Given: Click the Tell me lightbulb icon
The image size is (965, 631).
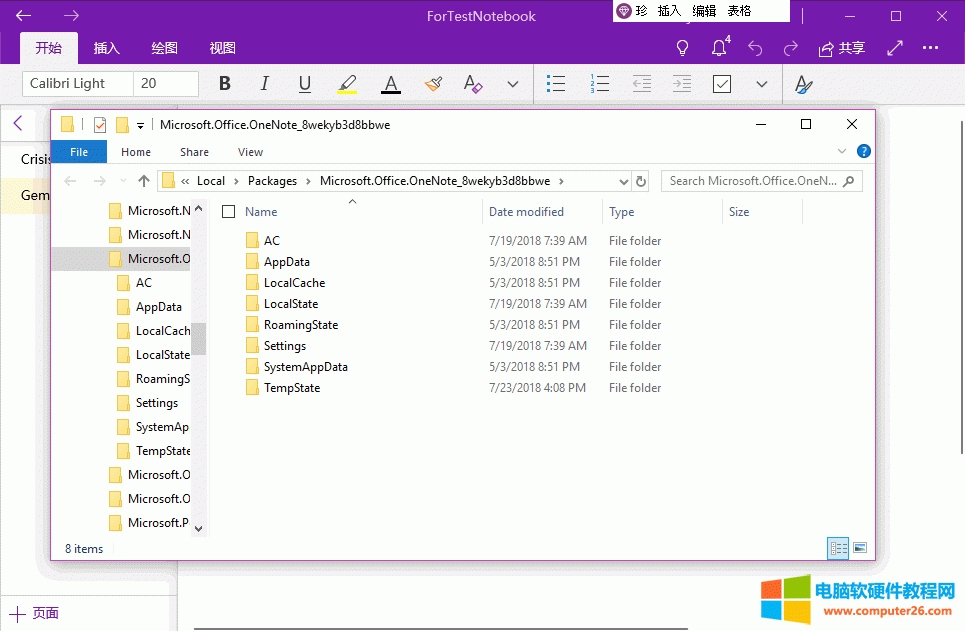Looking at the screenshot, I should coord(682,47).
